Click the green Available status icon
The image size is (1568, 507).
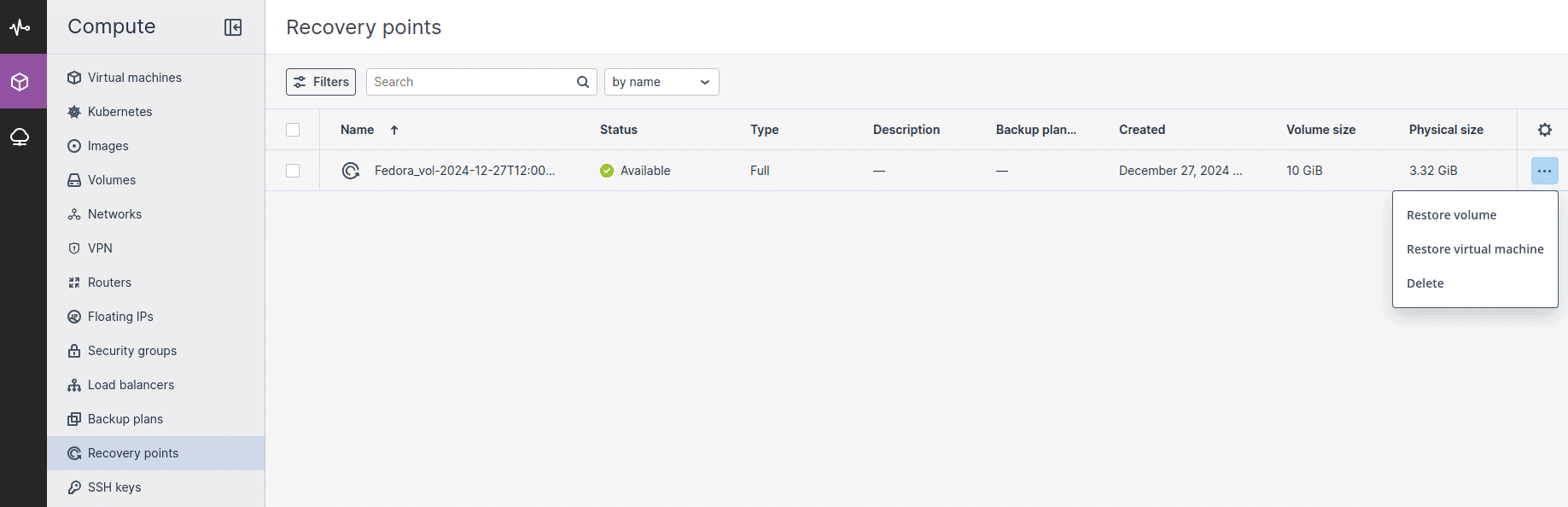pyautogui.click(x=607, y=171)
